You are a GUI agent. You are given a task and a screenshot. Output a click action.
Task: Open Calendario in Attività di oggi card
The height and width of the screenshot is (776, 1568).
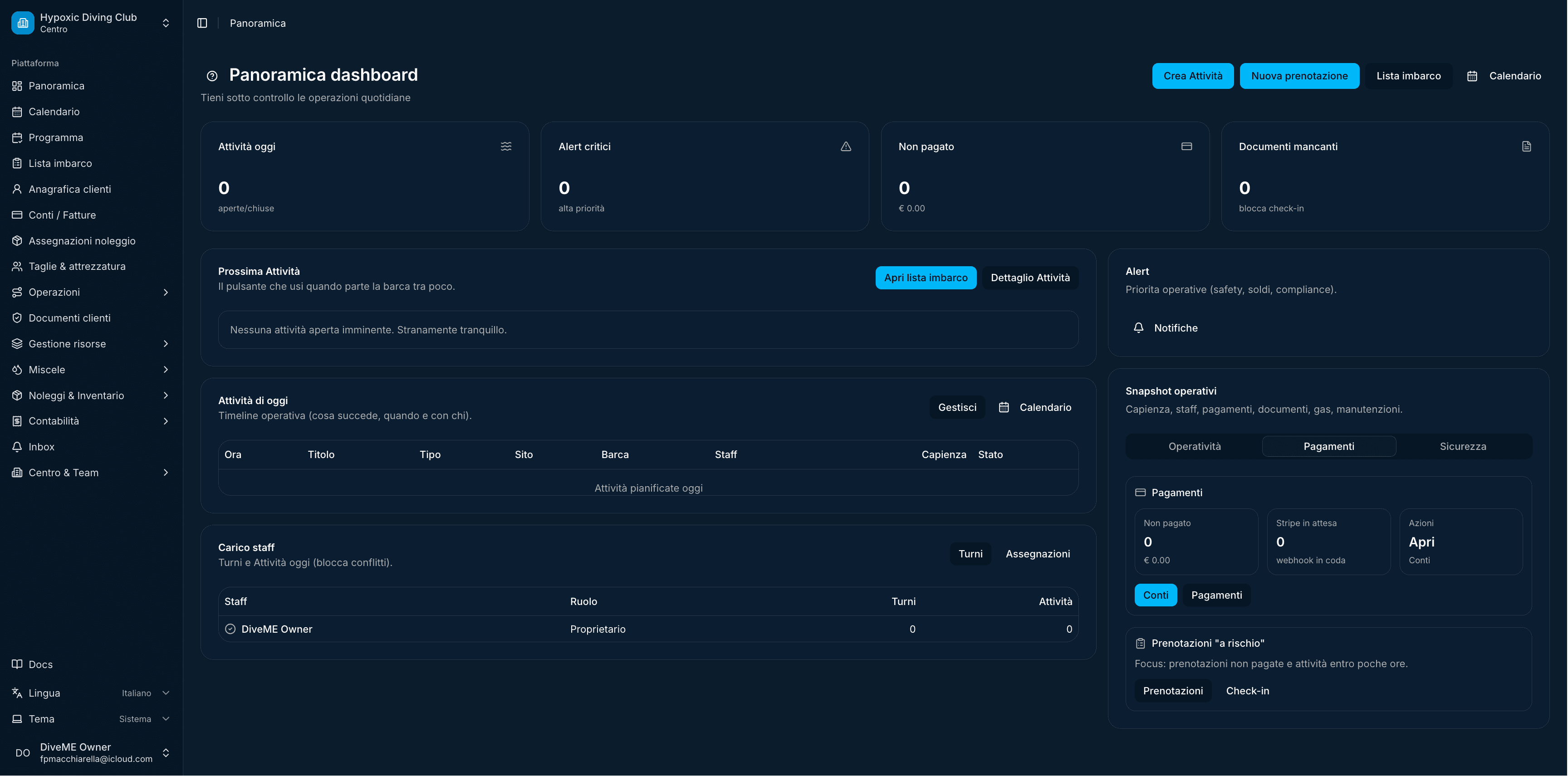point(1035,408)
